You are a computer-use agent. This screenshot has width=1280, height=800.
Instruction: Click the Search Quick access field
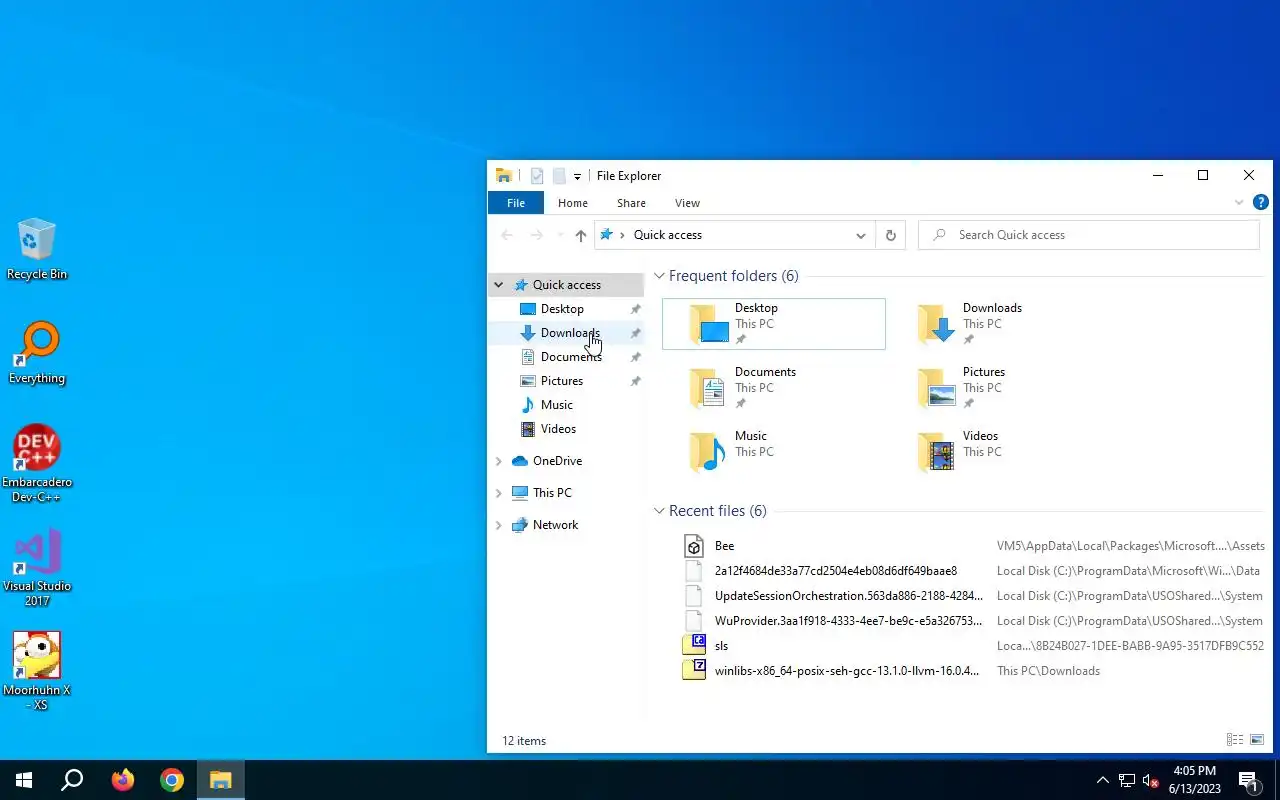coord(1088,235)
